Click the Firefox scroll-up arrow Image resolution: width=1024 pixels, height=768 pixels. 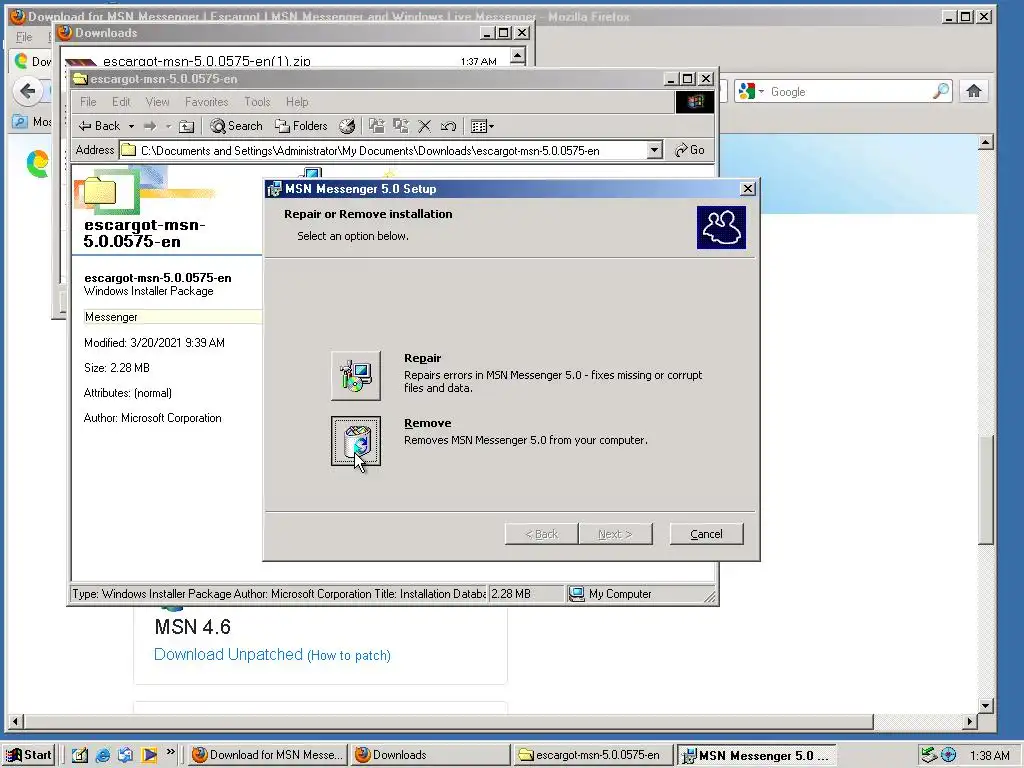(x=985, y=142)
